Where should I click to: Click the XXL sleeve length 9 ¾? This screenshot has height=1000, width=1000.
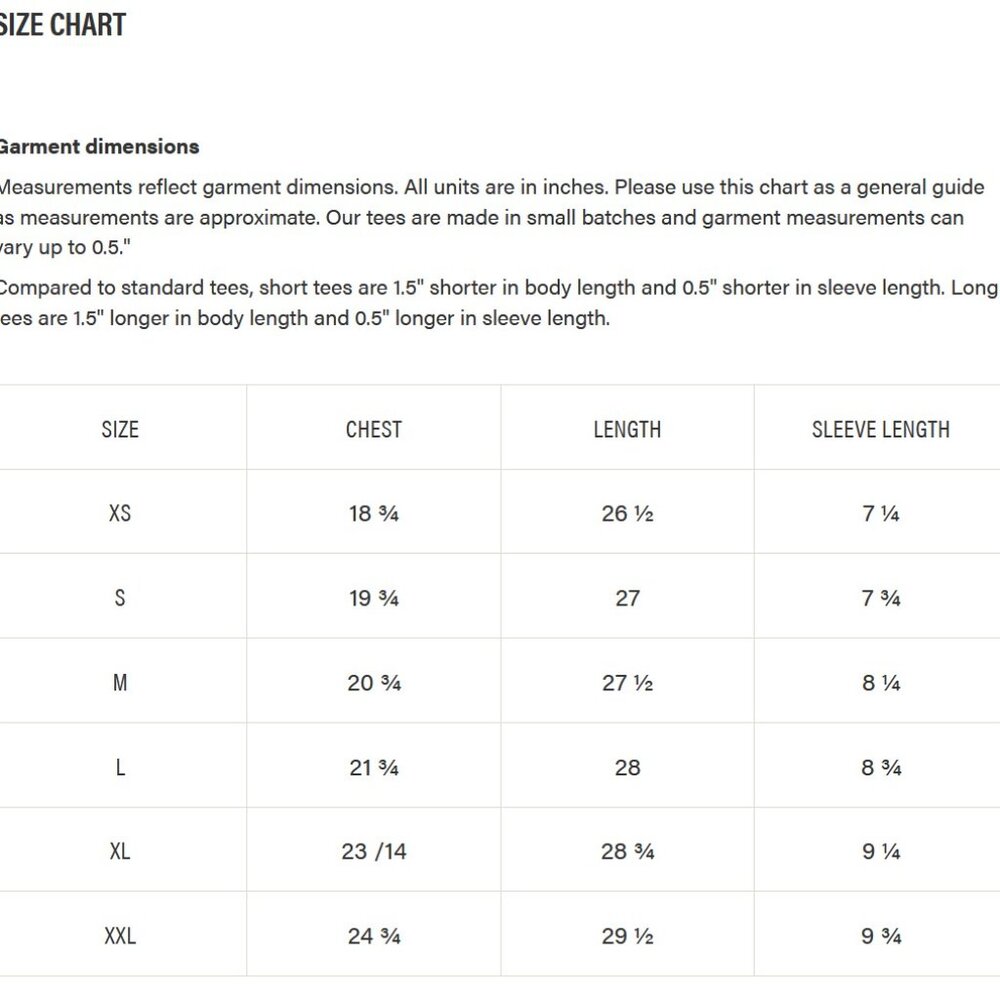pos(881,936)
